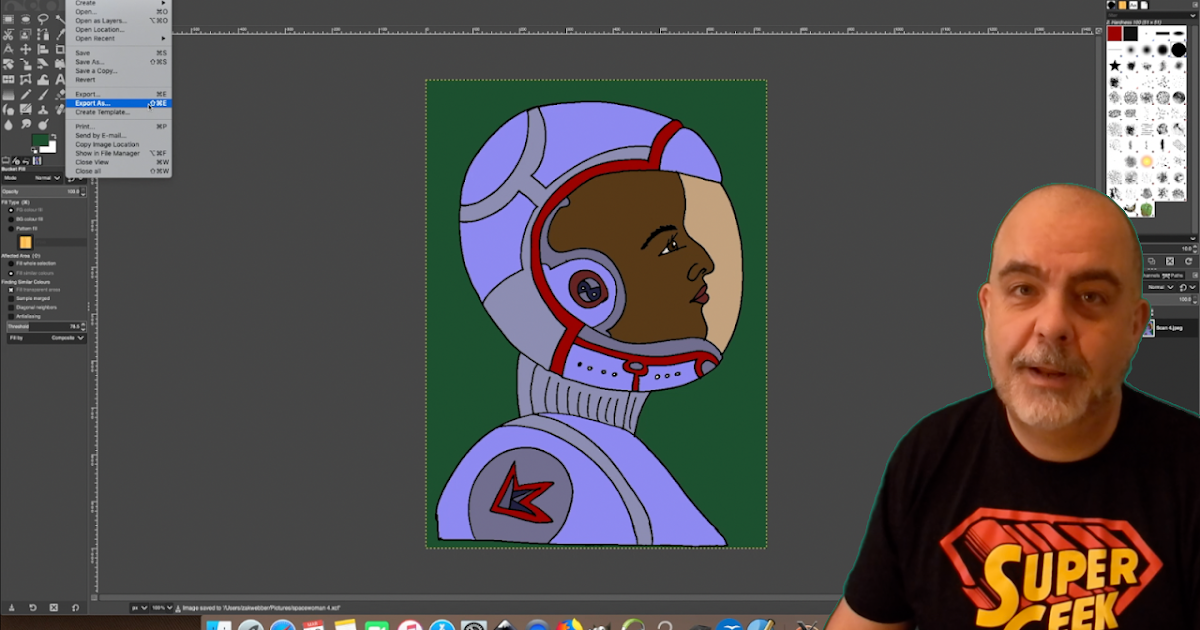
Task: Open the Mode Normal dropdown
Action: pos(48,178)
